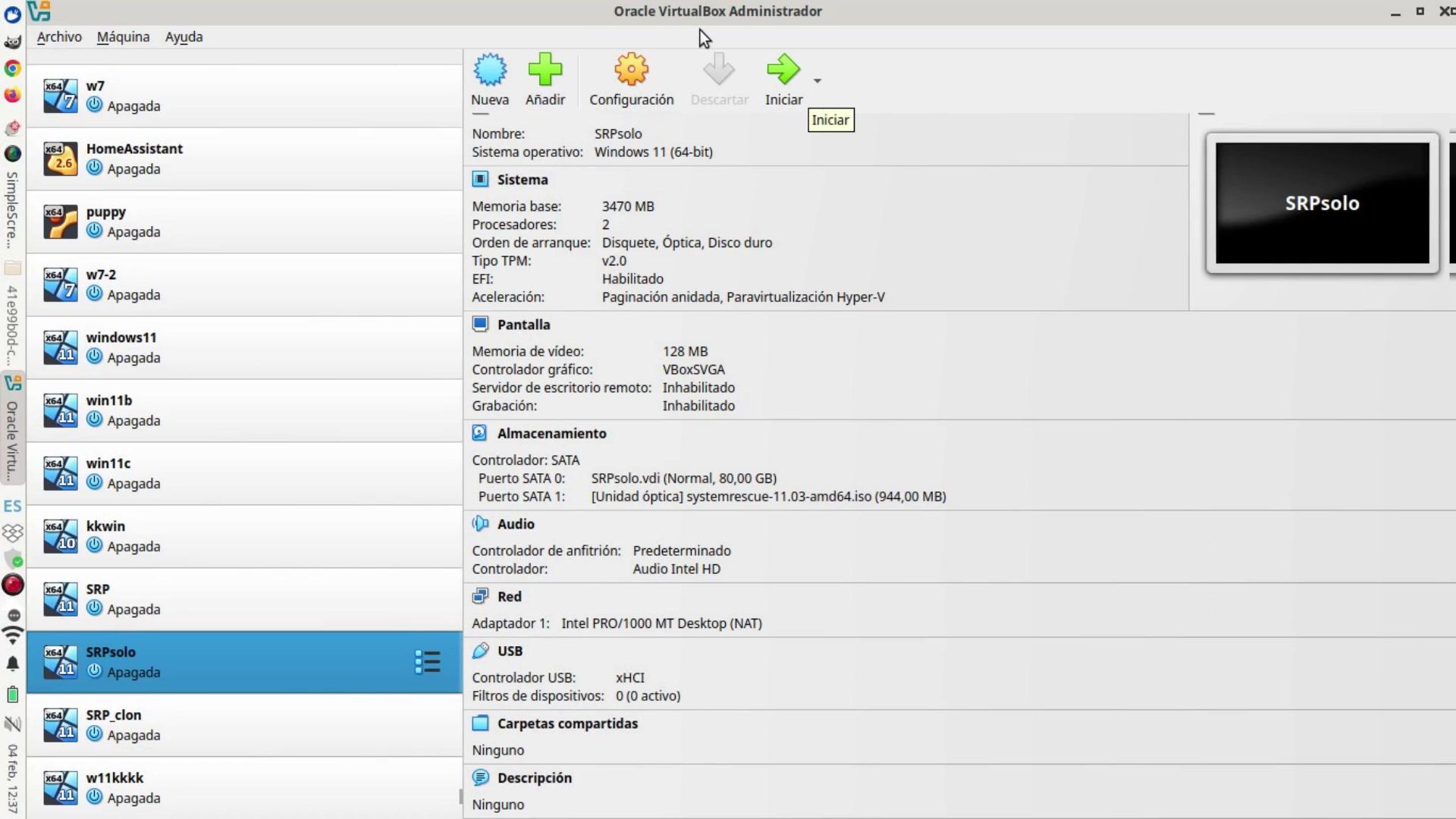Click the Audio speaker section icon
This screenshot has width=1456, height=819.
[x=480, y=524]
